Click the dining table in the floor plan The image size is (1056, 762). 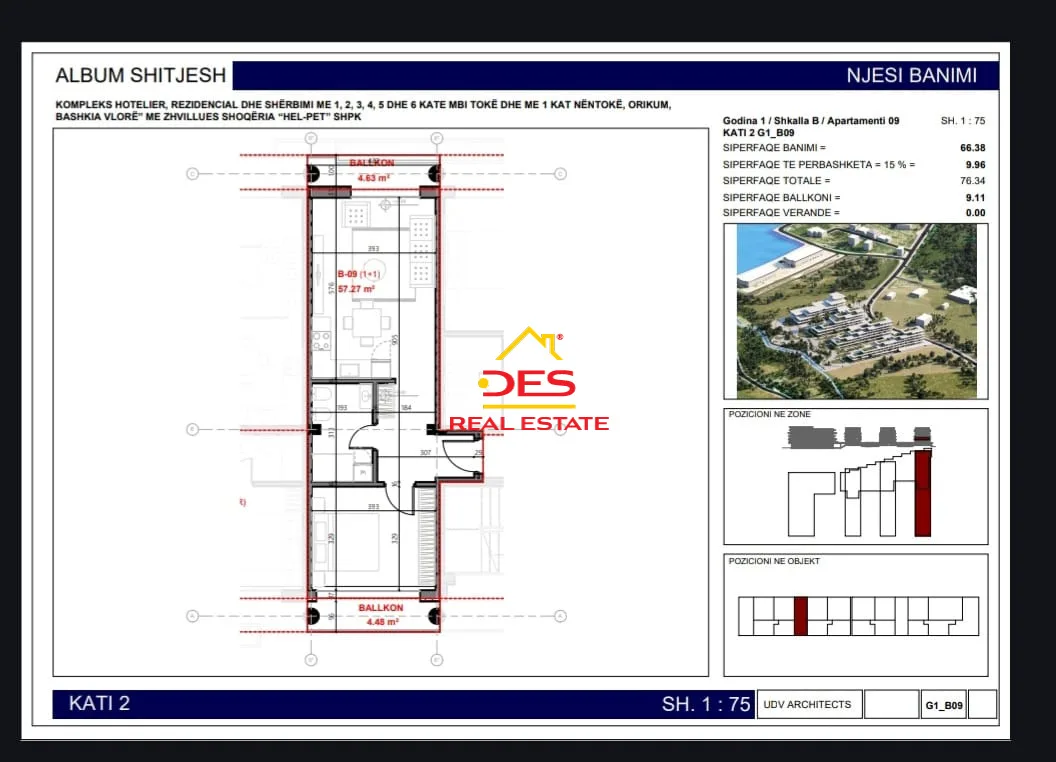click(x=367, y=323)
